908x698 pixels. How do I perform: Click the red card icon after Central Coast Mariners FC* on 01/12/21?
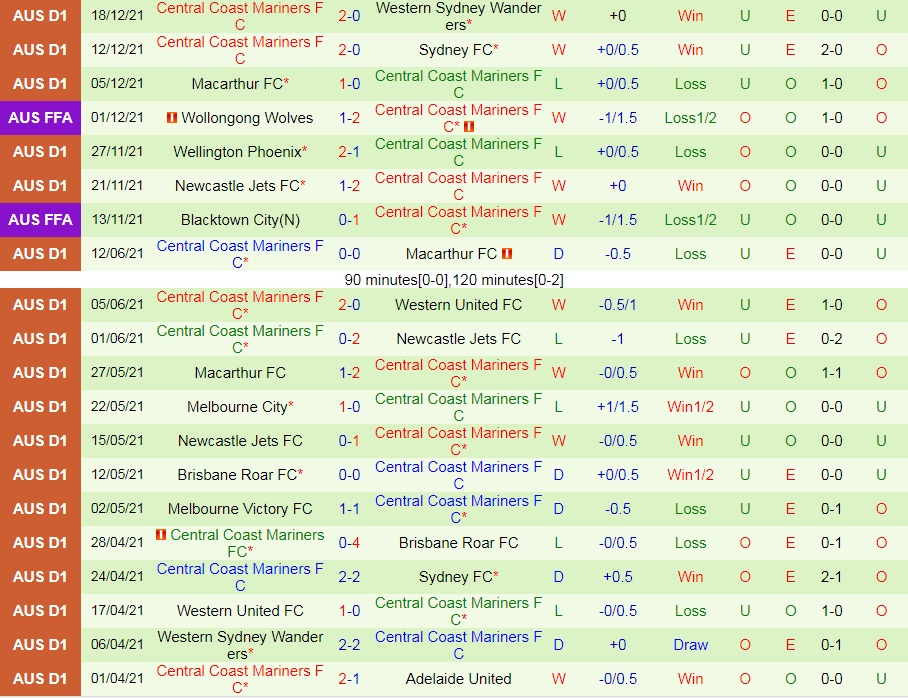[469, 126]
